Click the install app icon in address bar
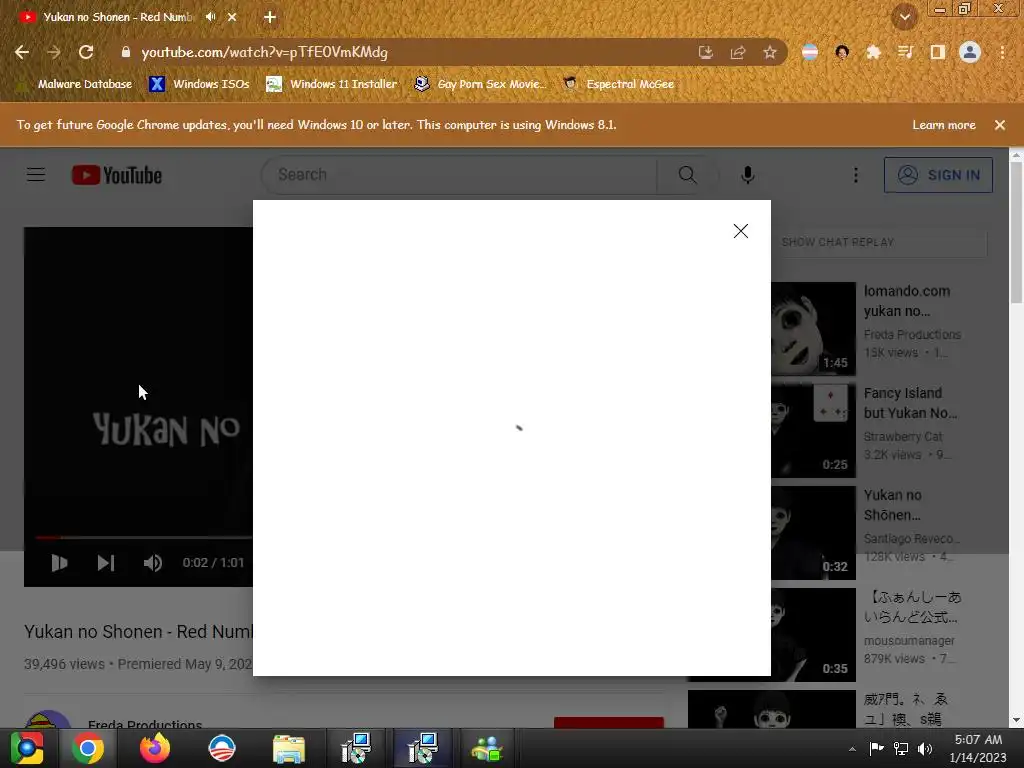Screen dimensions: 1024x768 [706, 52]
